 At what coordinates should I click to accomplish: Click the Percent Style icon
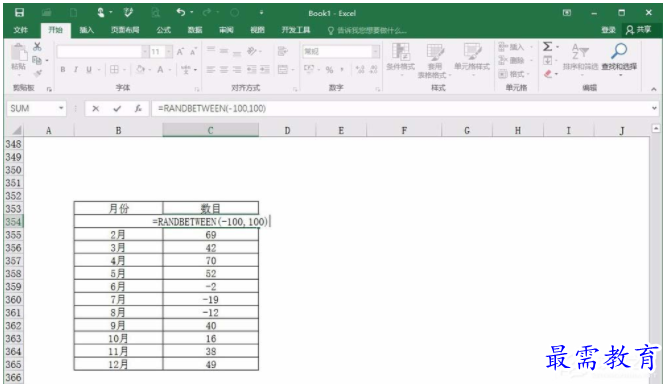(x=329, y=69)
